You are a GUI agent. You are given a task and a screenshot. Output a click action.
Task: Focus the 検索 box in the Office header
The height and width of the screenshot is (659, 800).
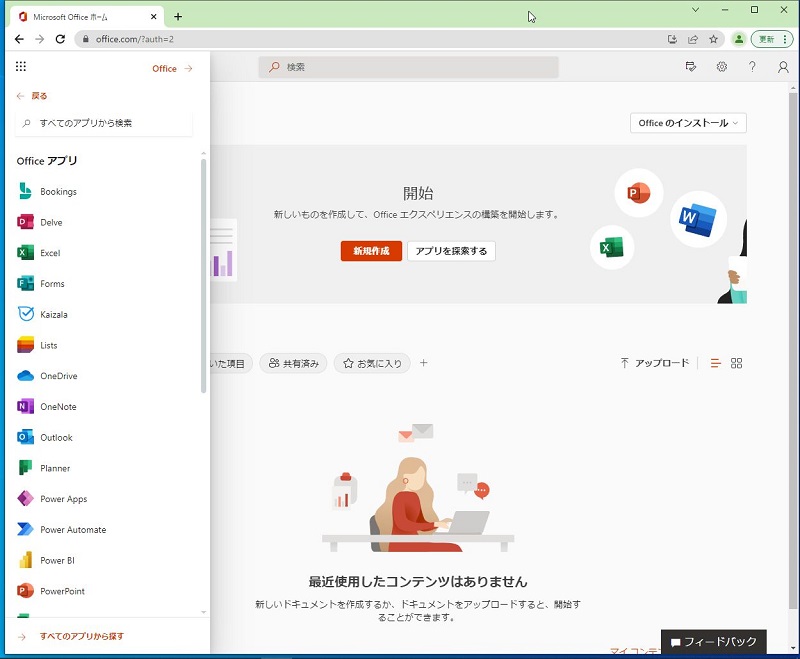pyautogui.click(x=408, y=67)
